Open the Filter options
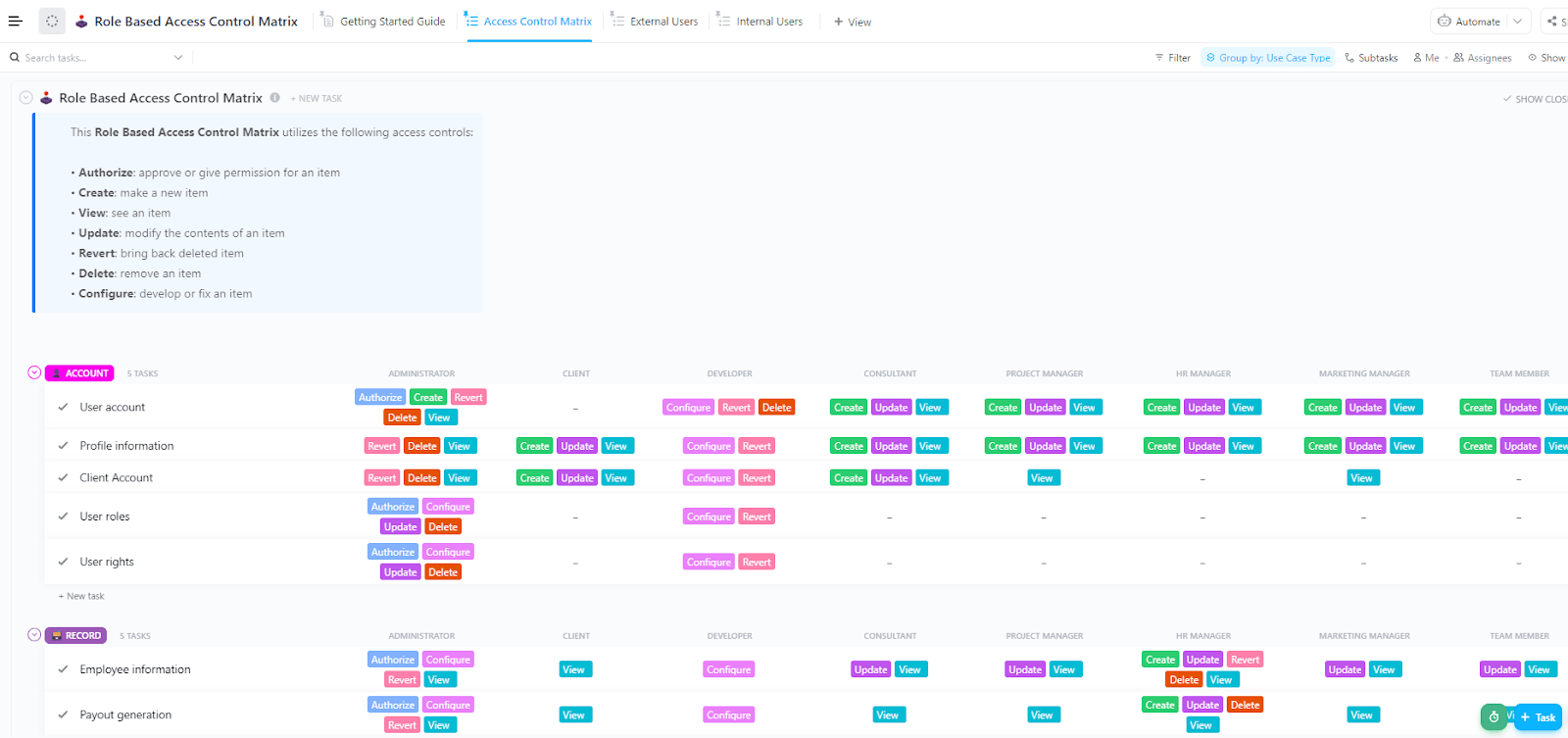This screenshot has width=1568, height=738. [1173, 58]
